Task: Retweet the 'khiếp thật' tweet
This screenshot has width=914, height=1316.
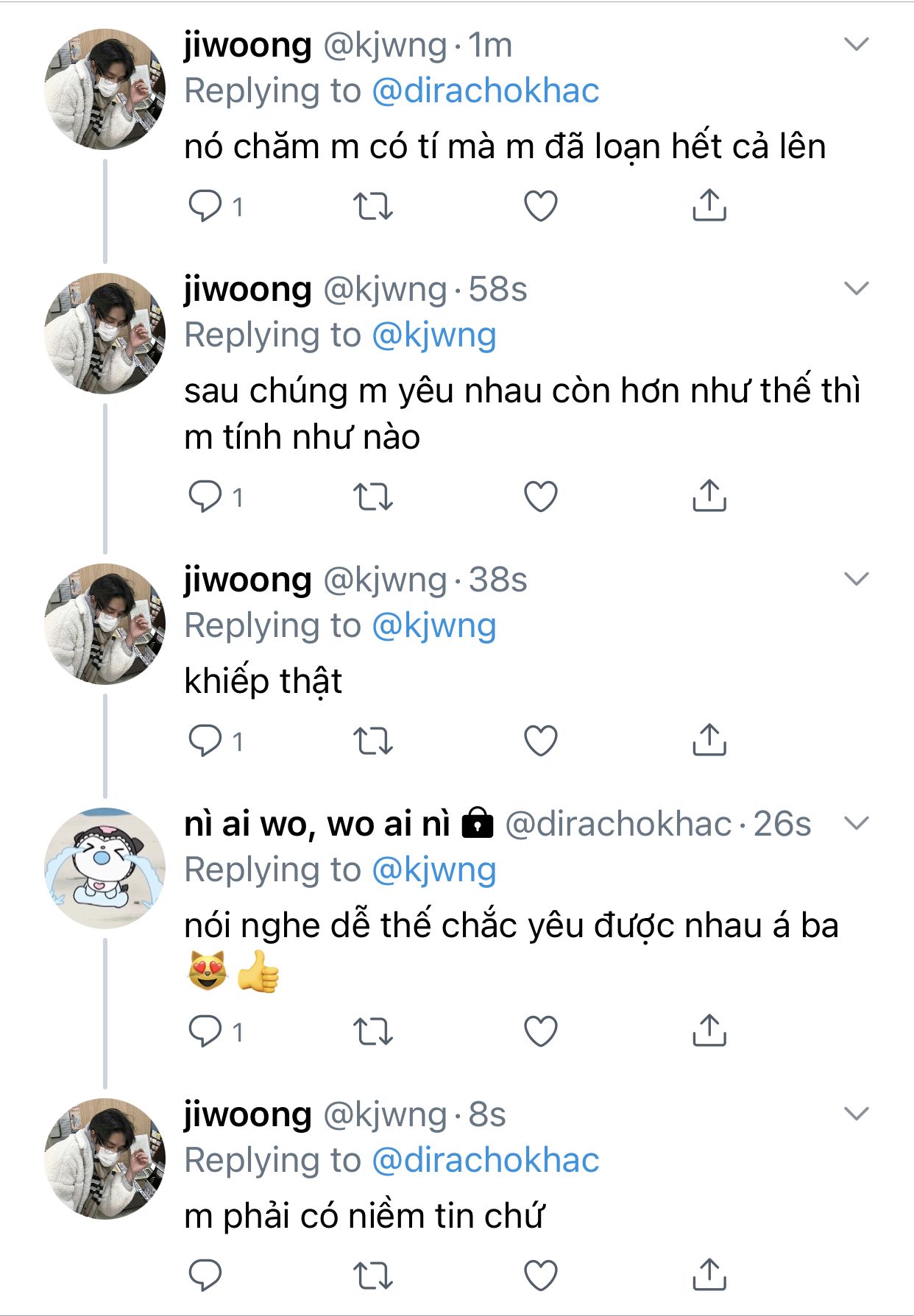Action: click(373, 741)
